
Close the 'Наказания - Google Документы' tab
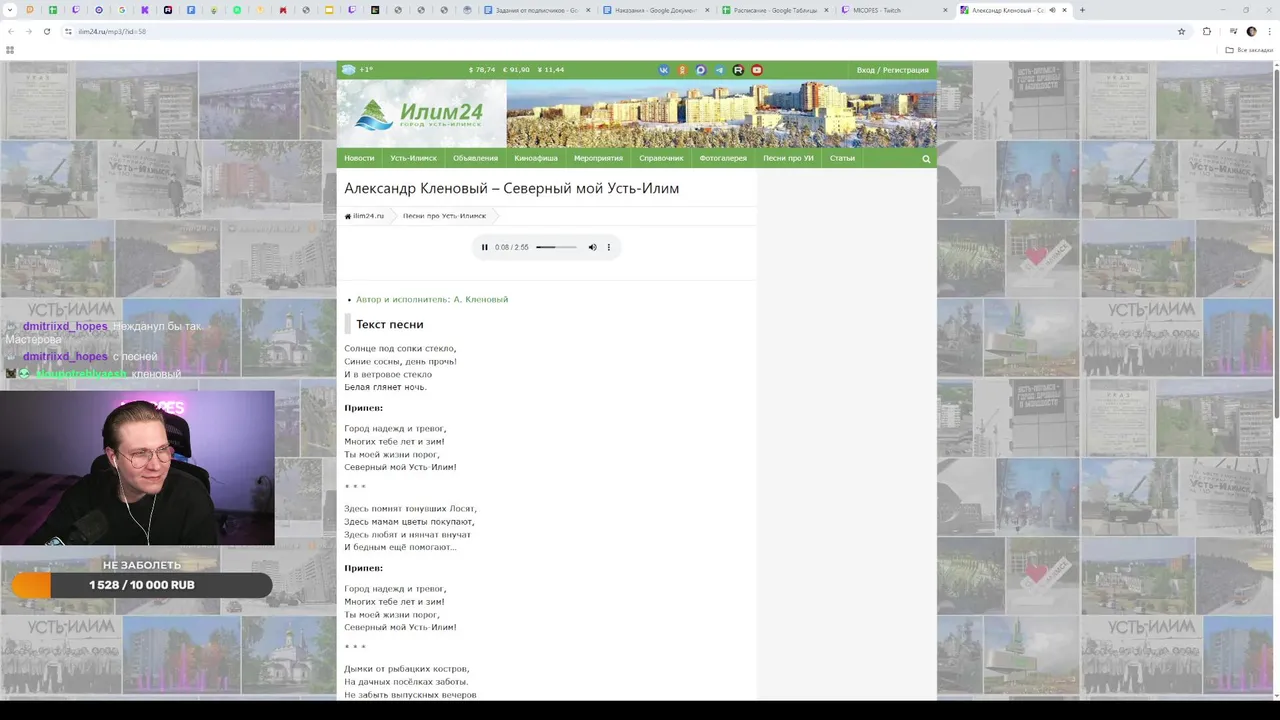(x=707, y=10)
